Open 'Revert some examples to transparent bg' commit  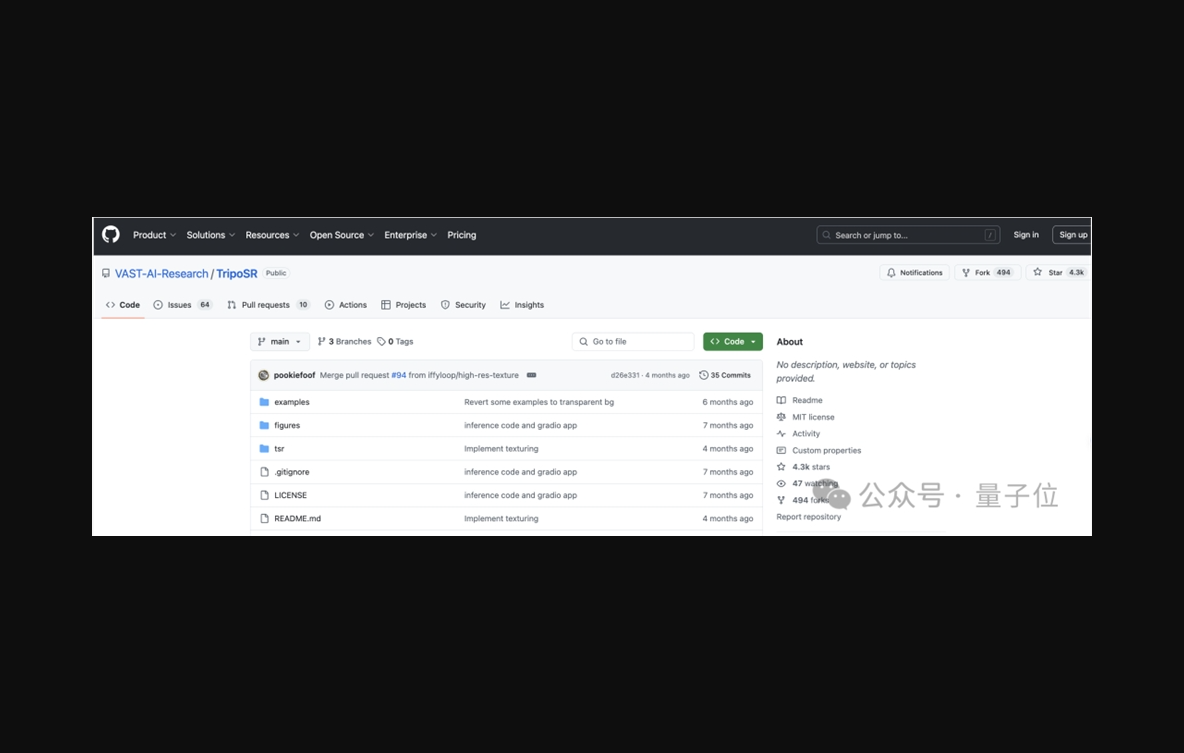click(x=539, y=402)
